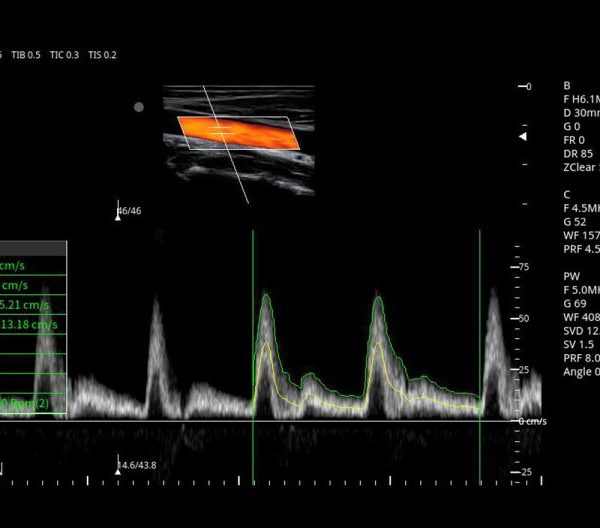
Task: Click the orange color flow box
Action: 238,132
